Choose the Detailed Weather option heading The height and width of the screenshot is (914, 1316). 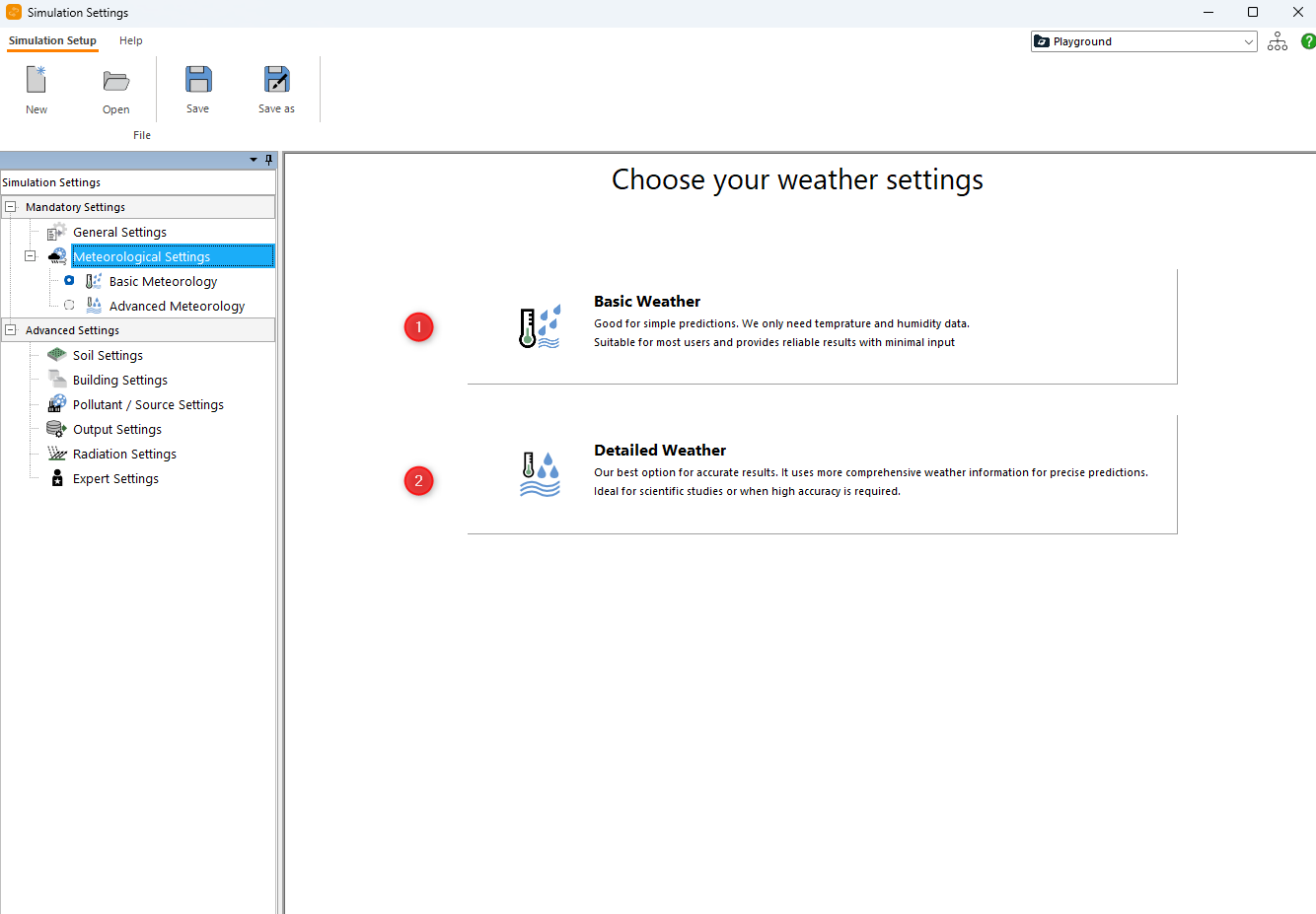coord(659,451)
